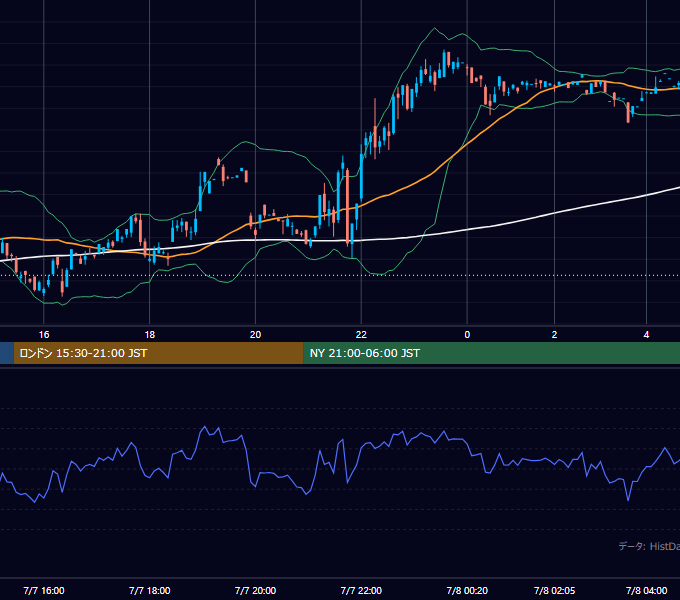Select the ロンドン 15:30-21:00 JST session bar

tap(159, 353)
